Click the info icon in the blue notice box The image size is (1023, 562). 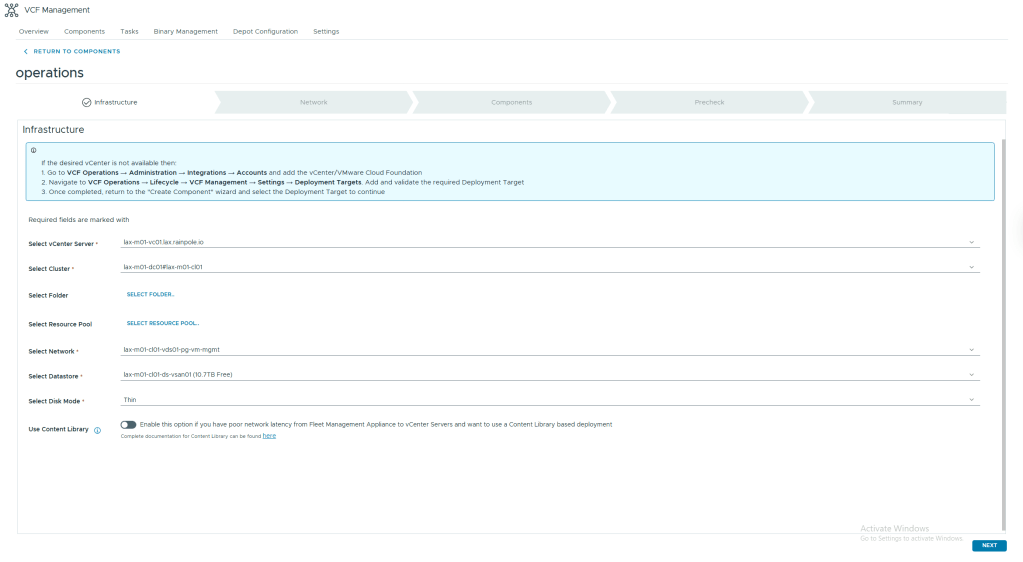34,150
